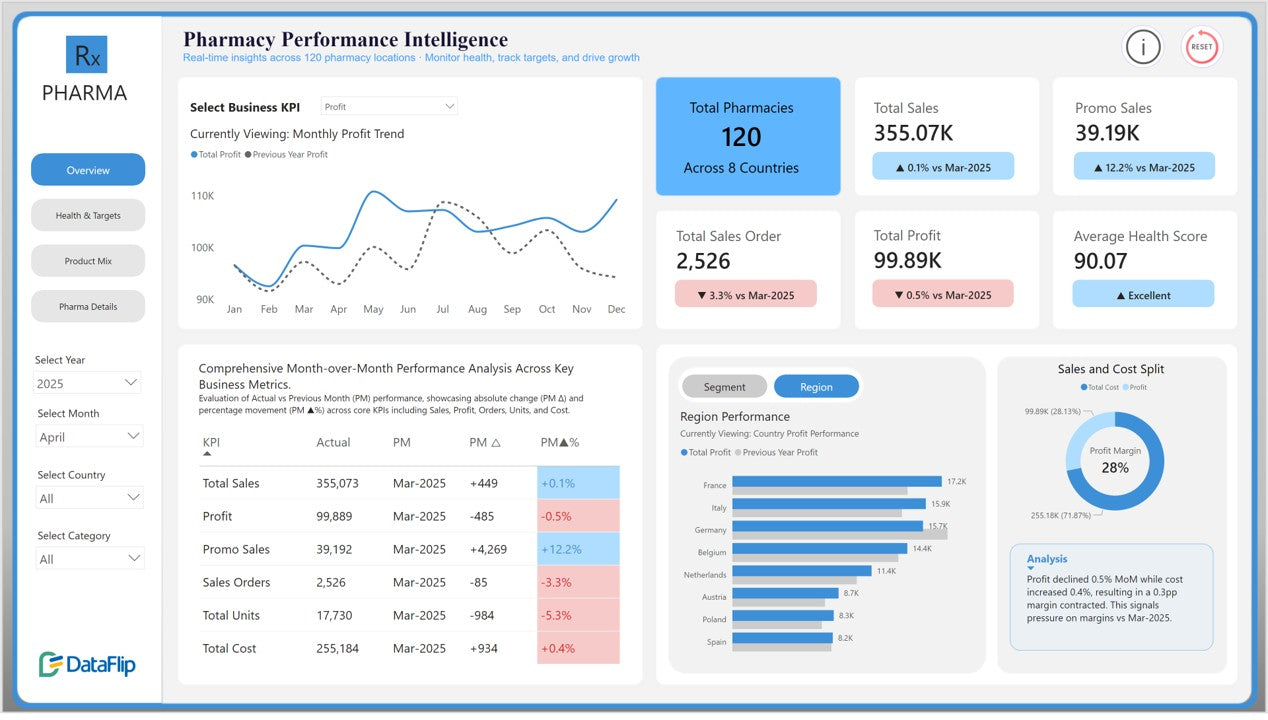Select the Region toggle
Viewport: 1268px width, 720px height.
click(x=816, y=387)
